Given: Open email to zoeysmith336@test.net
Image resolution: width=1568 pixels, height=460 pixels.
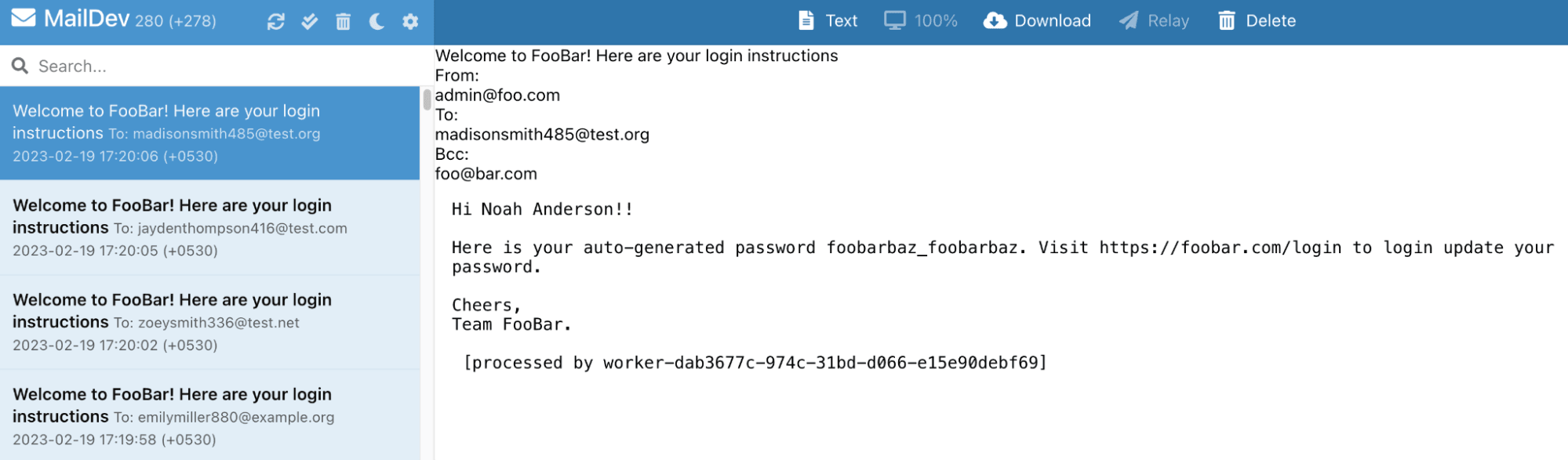Looking at the screenshot, I should [x=210, y=322].
